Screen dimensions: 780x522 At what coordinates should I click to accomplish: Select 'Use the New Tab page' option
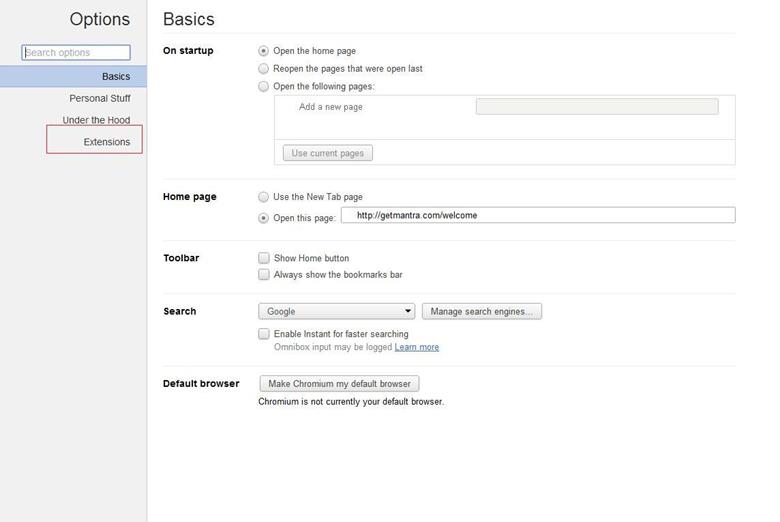[x=264, y=197]
